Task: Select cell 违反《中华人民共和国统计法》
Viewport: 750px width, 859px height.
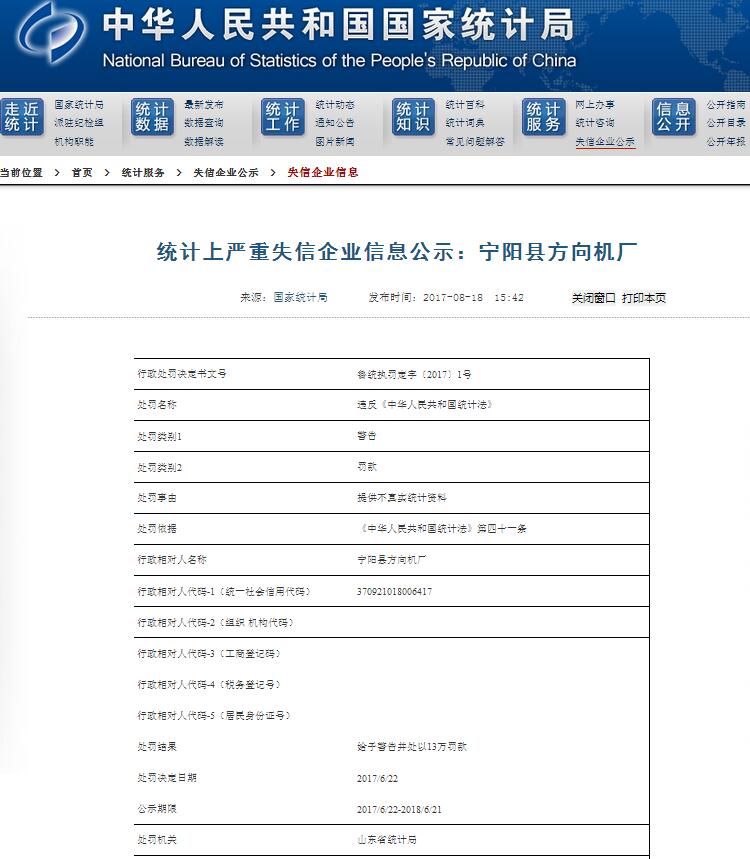Action: click(x=425, y=405)
